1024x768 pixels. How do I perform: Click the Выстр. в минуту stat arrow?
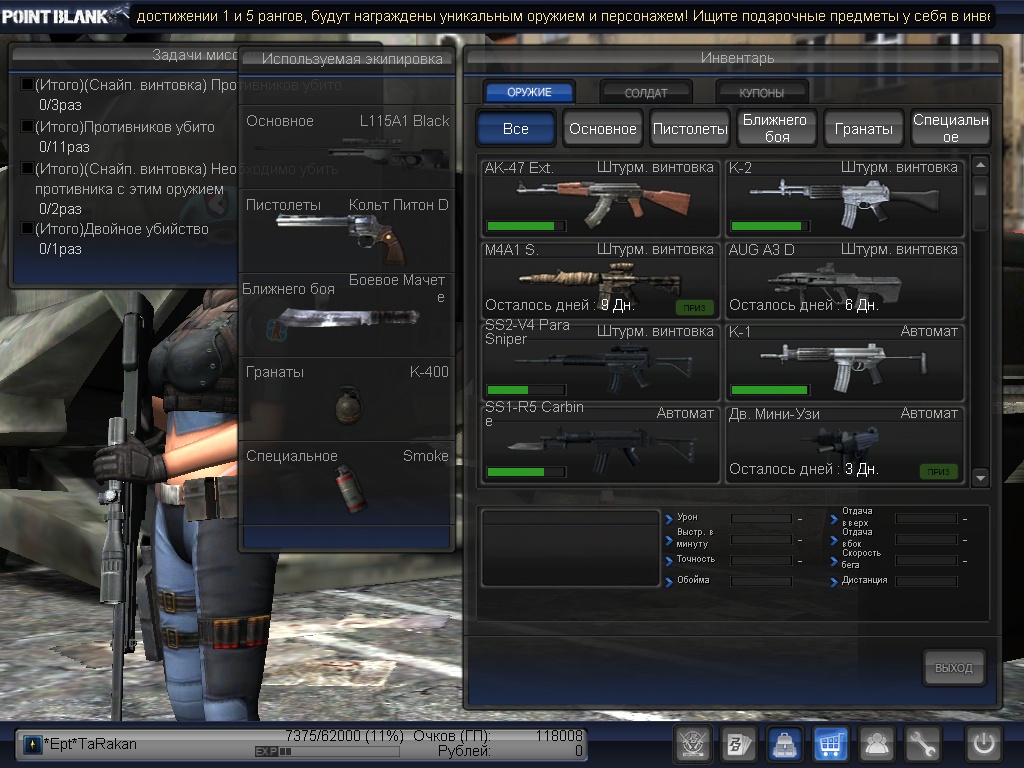click(x=669, y=541)
